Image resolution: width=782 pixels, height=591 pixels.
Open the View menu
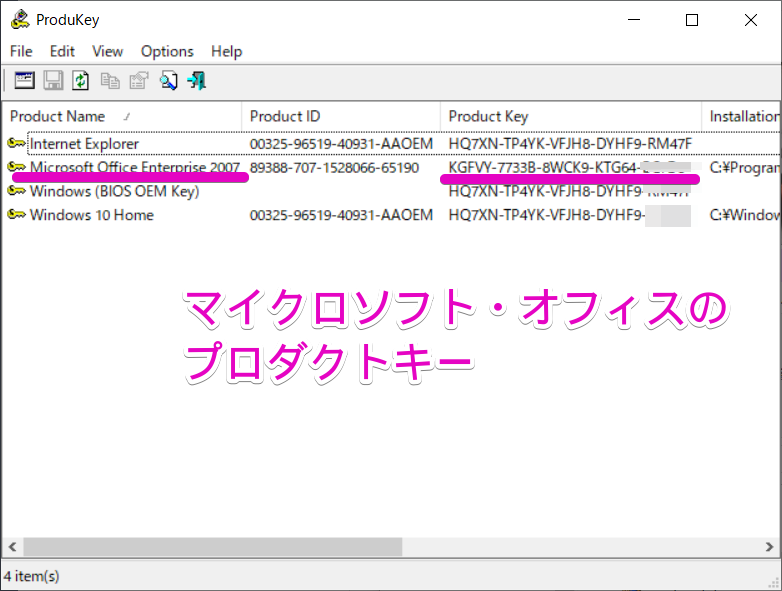(107, 51)
